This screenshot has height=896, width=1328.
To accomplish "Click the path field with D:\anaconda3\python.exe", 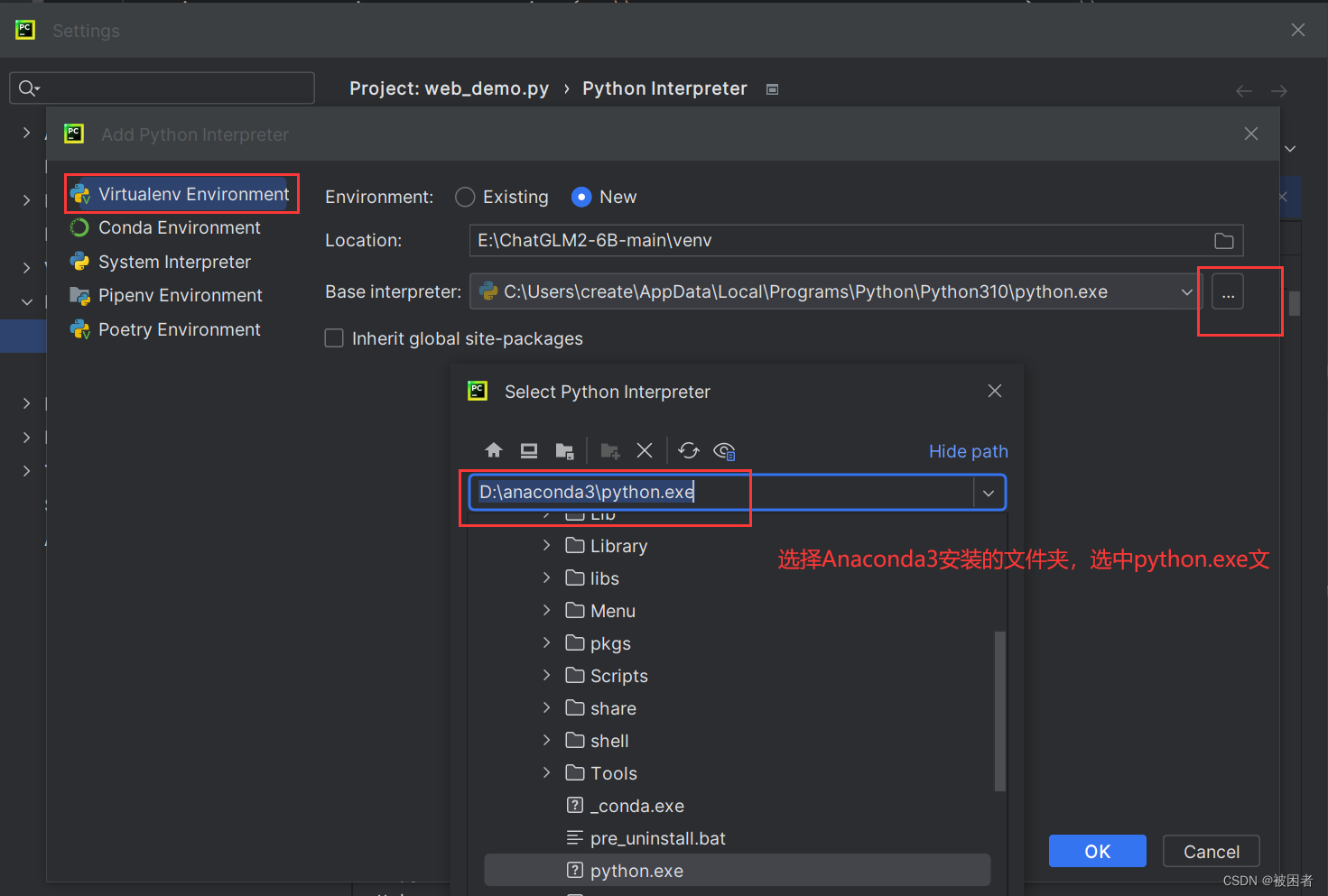I will [720, 493].
